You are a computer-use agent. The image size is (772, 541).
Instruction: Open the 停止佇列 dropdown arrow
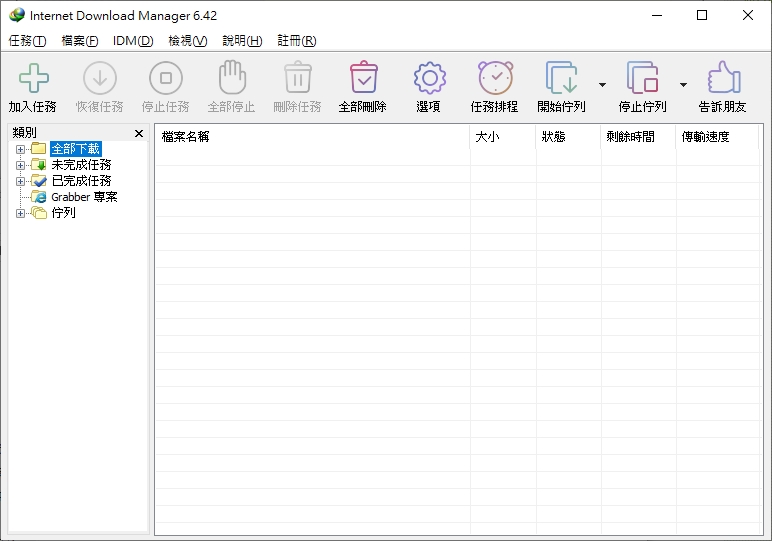coord(683,85)
